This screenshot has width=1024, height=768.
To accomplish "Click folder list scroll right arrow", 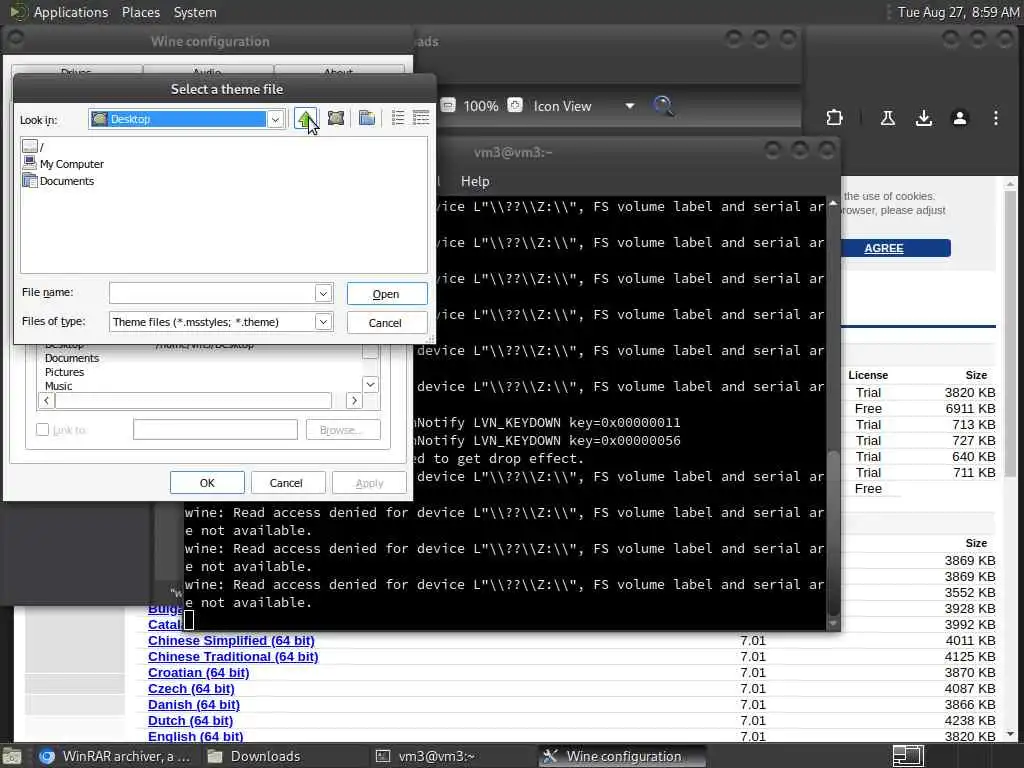I will click(x=353, y=400).
